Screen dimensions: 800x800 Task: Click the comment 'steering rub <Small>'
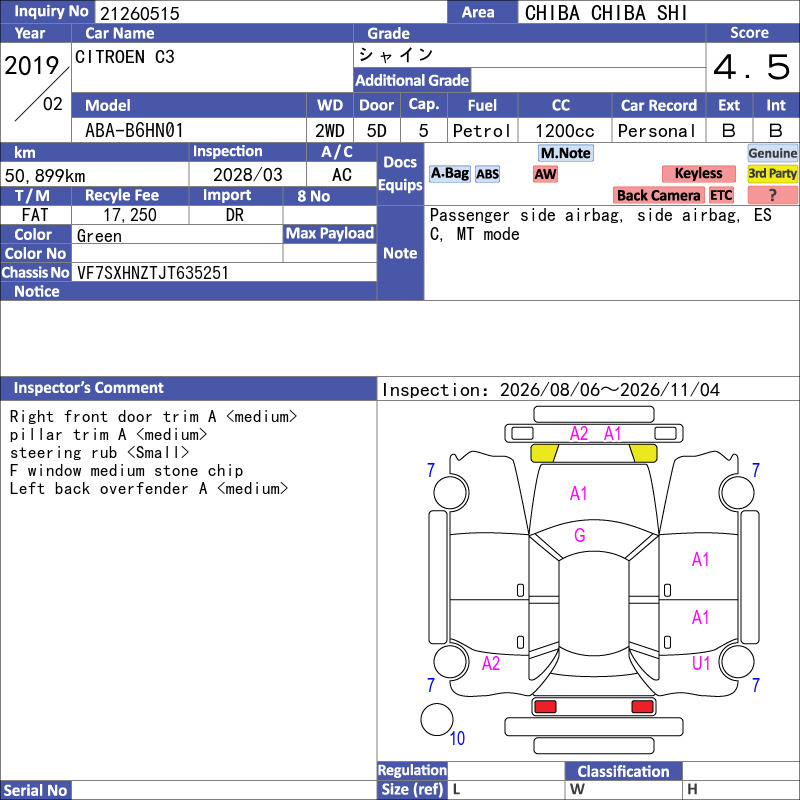click(99, 453)
